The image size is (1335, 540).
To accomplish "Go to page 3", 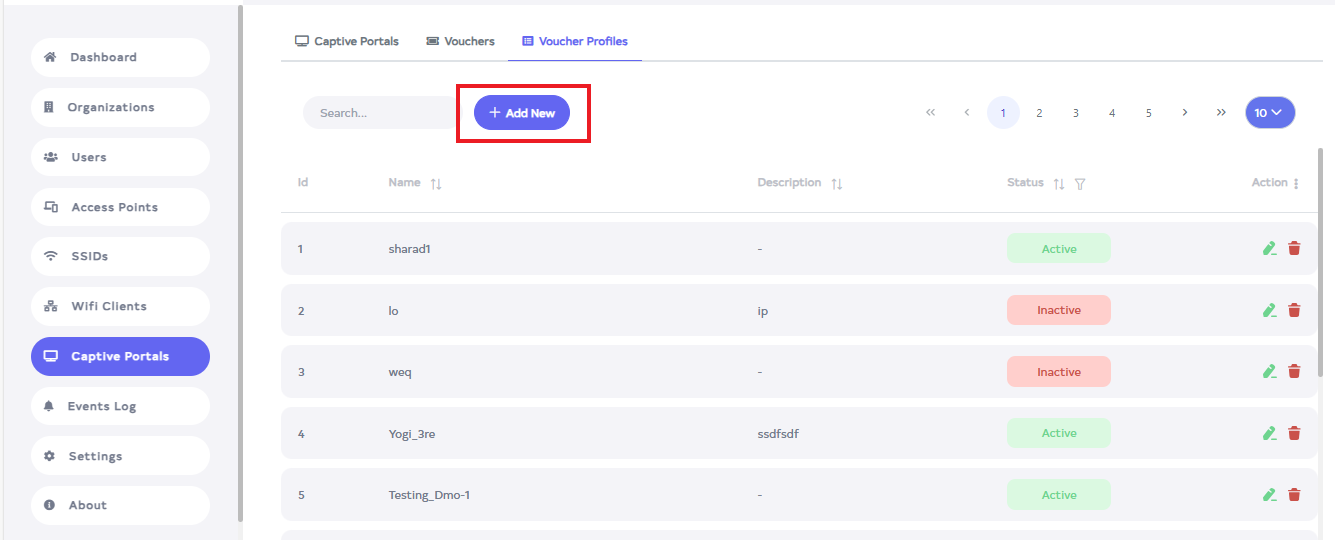I will click(1076, 113).
